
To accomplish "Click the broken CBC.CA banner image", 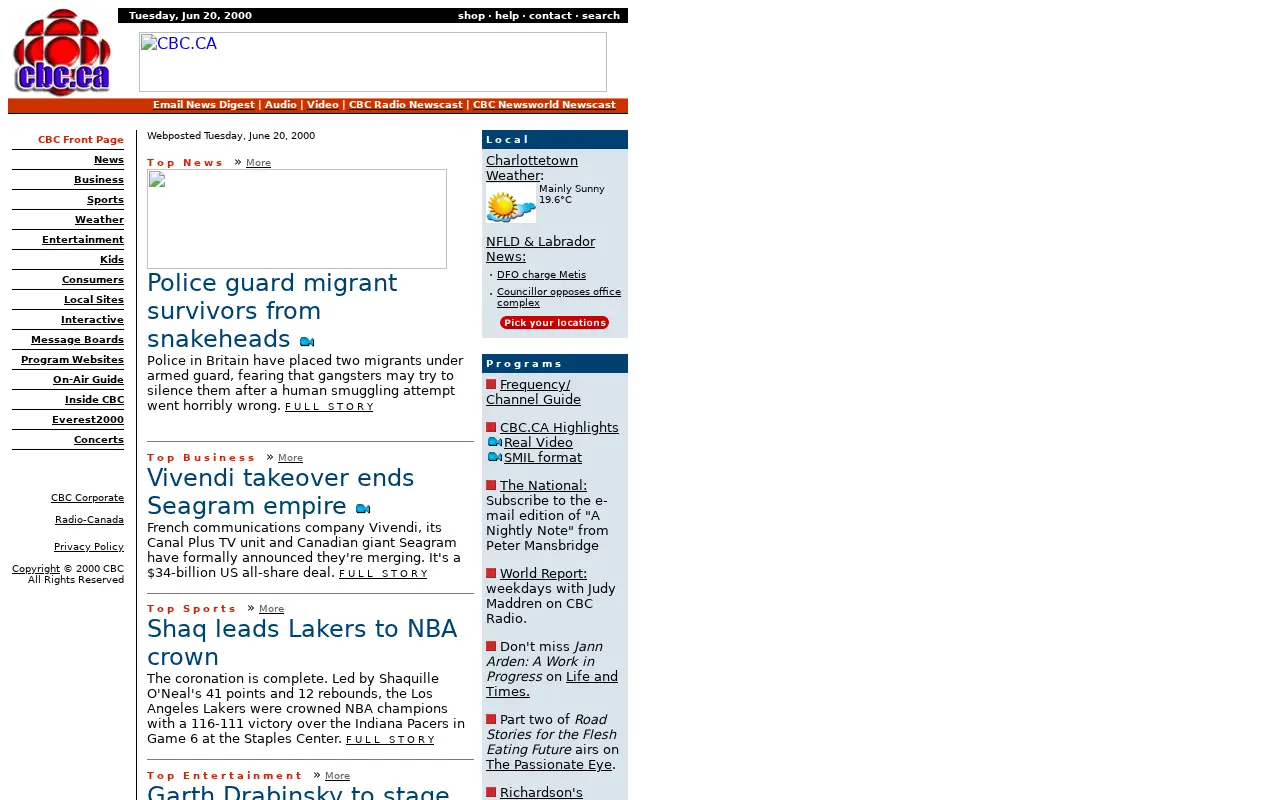I will pos(373,62).
